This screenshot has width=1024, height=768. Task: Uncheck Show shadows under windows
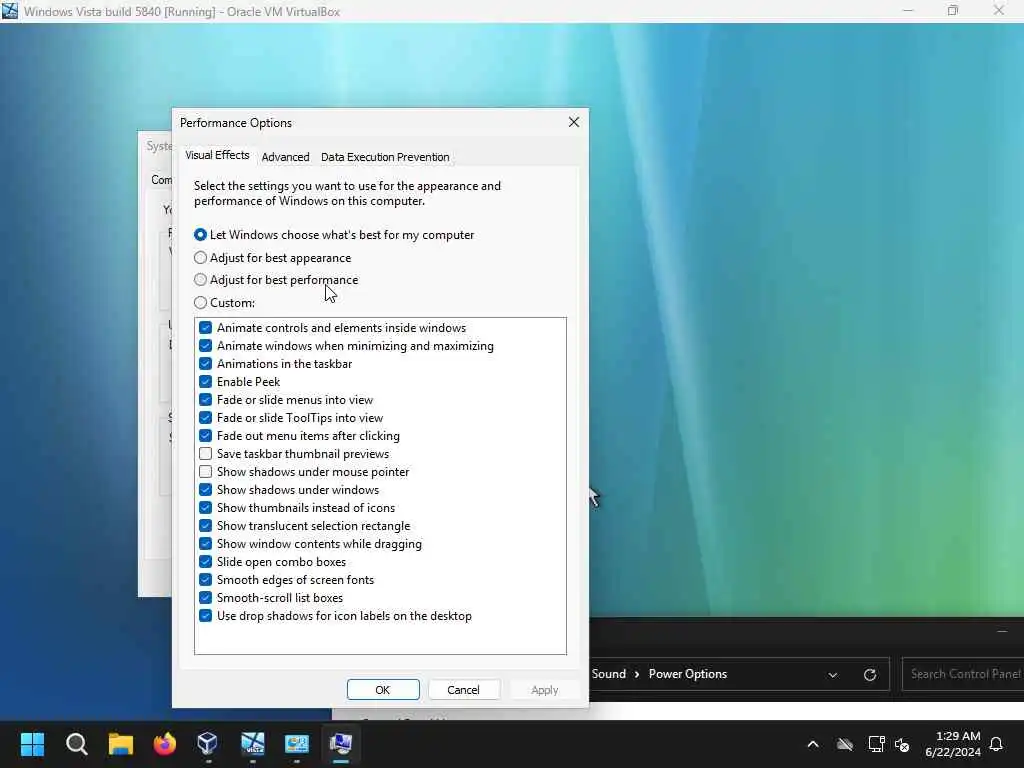tap(205, 490)
